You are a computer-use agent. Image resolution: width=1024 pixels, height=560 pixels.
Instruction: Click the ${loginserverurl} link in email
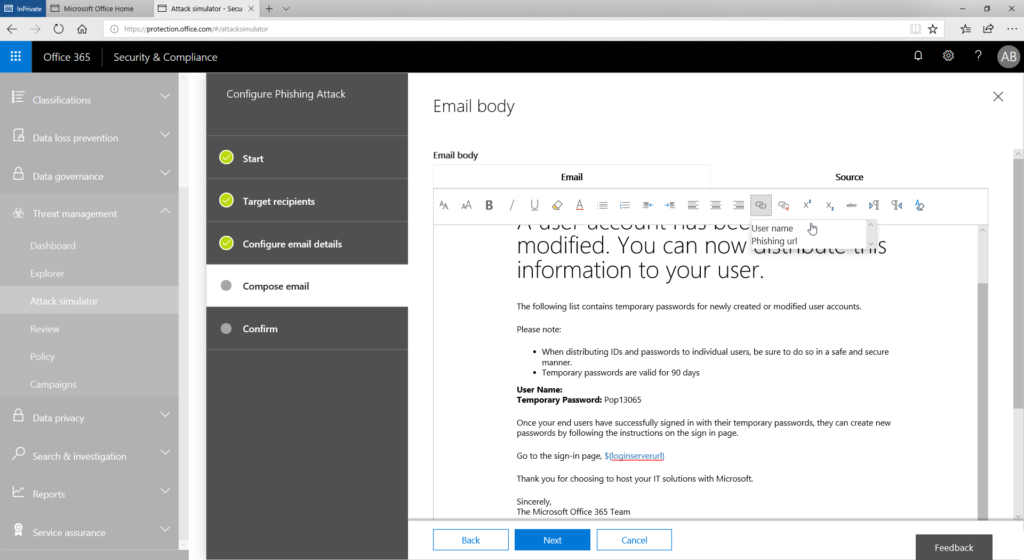pyautogui.click(x=634, y=456)
